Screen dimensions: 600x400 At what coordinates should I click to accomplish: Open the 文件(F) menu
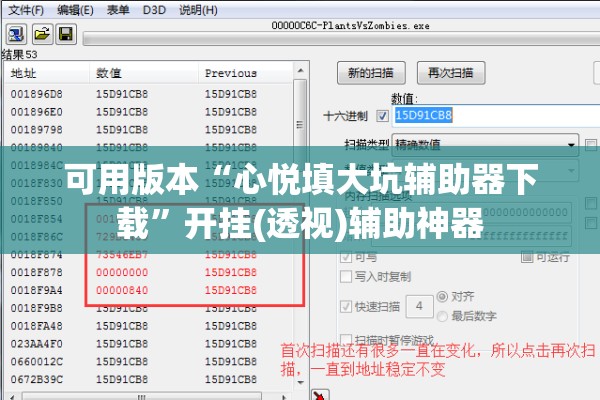click(x=26, y=10)
